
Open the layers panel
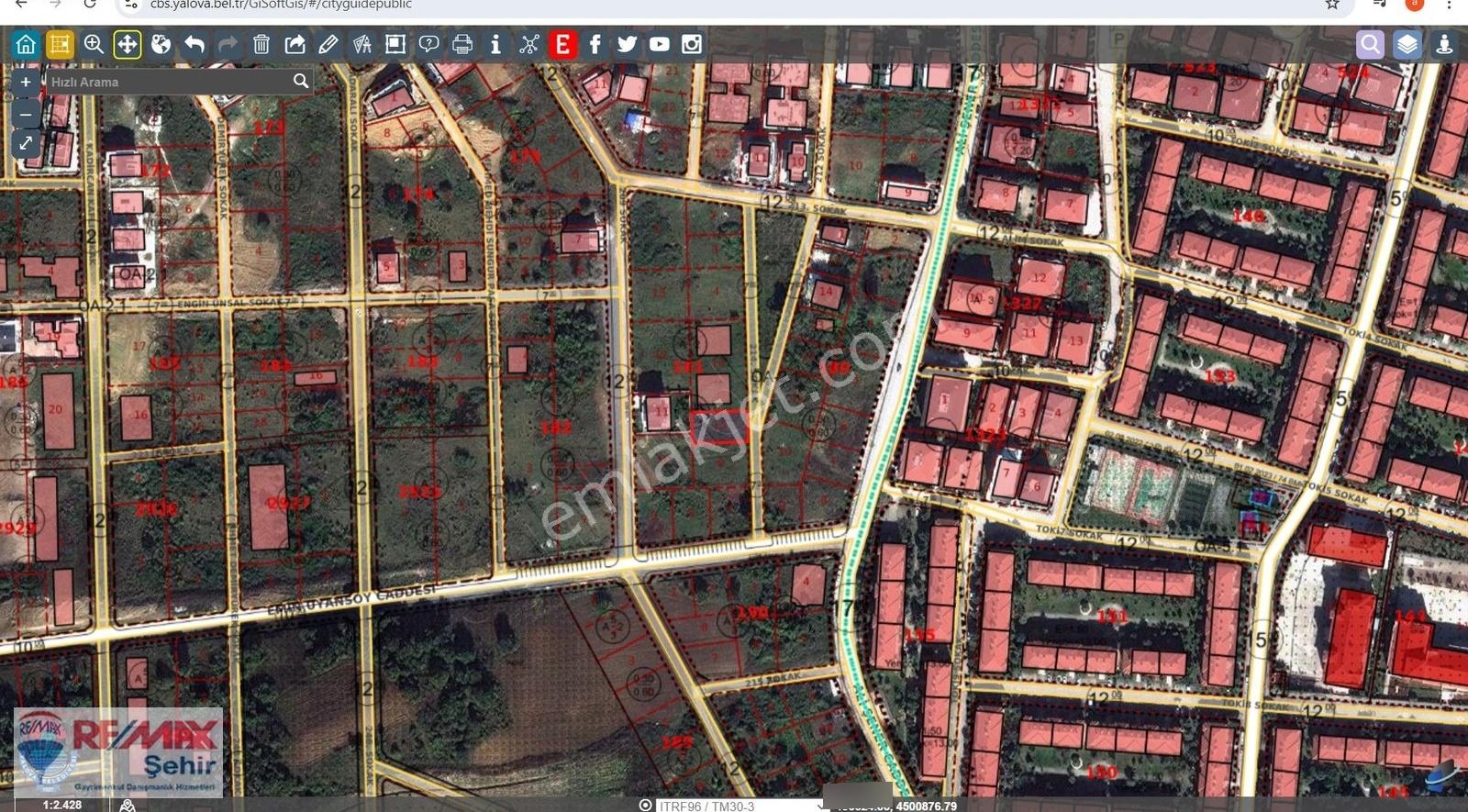[x=1407, y=44]
